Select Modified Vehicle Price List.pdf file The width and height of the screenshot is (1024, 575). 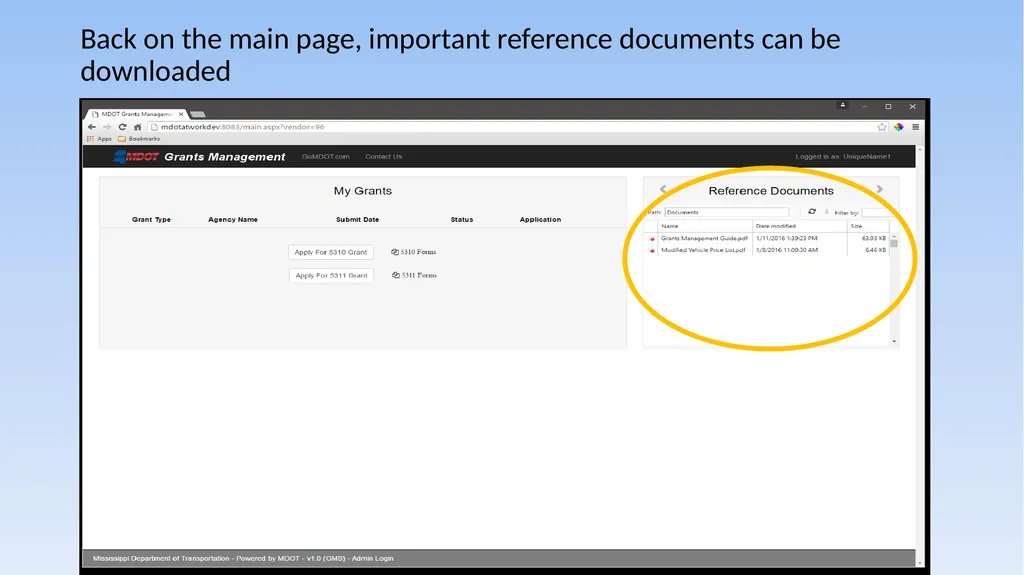click(703, 250)
